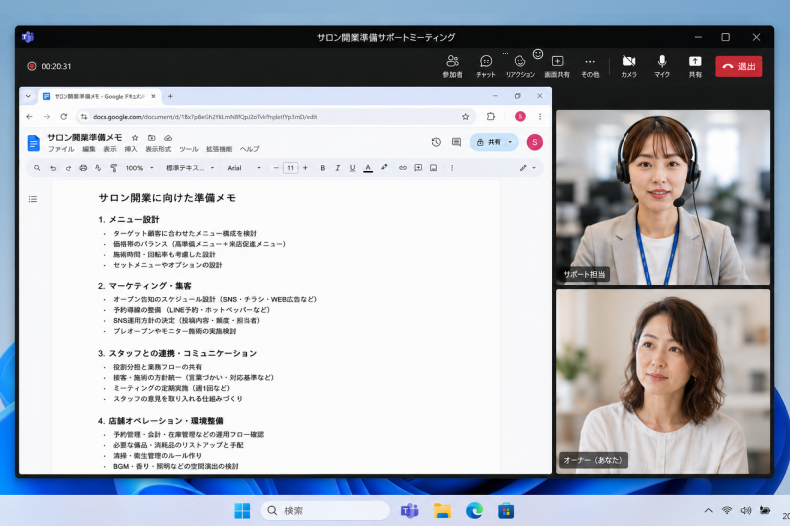Open the browser extensions puzzle icon
Screen dimensions: 790x526
point(491,116)
